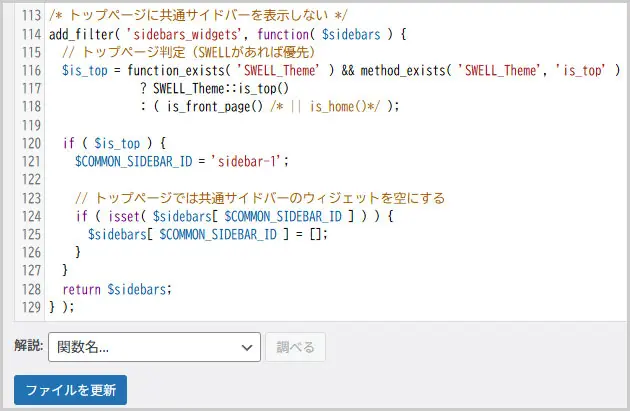Click the 解説: label
The height and width of the screenshot is (411, 630).
29,345
